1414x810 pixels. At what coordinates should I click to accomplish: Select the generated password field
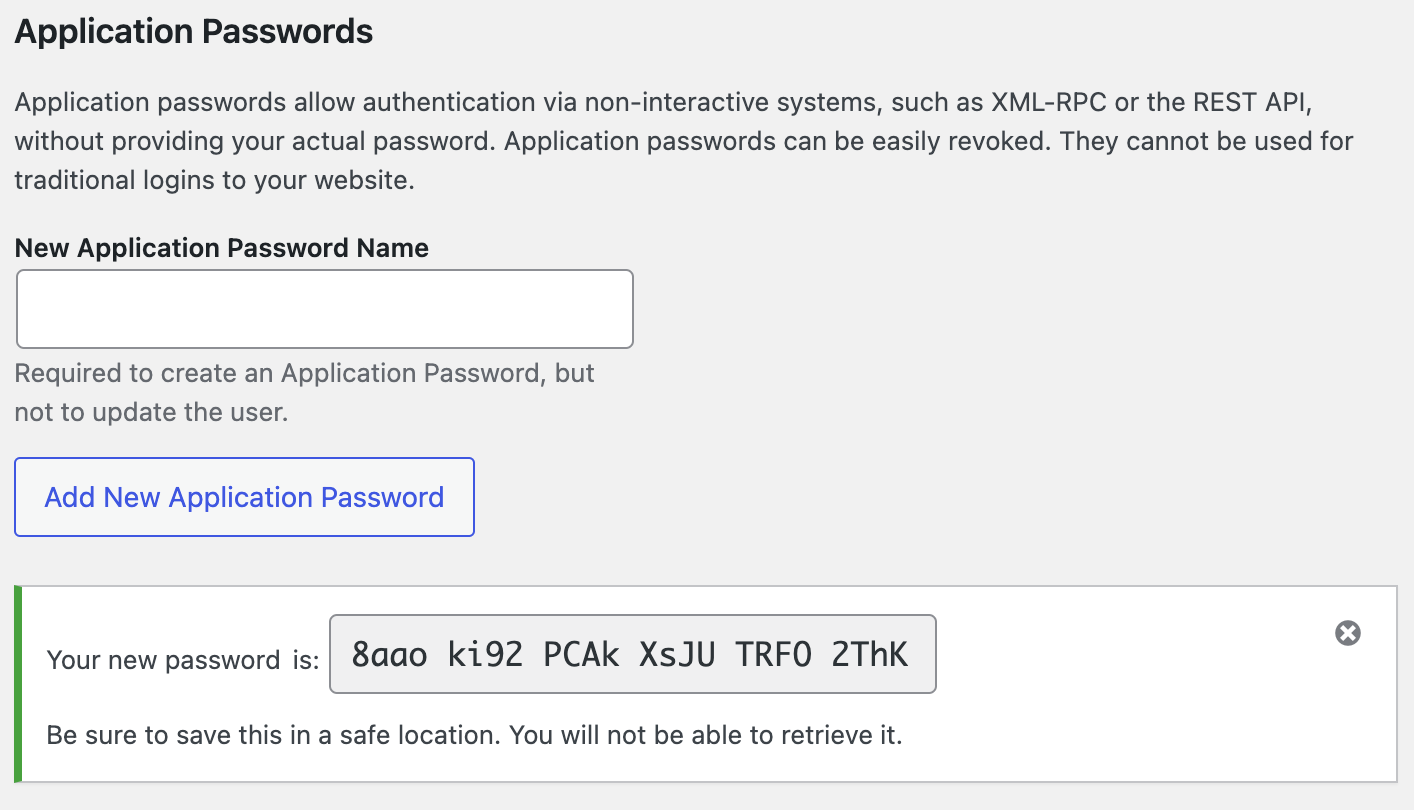click(x=633, y=654)
